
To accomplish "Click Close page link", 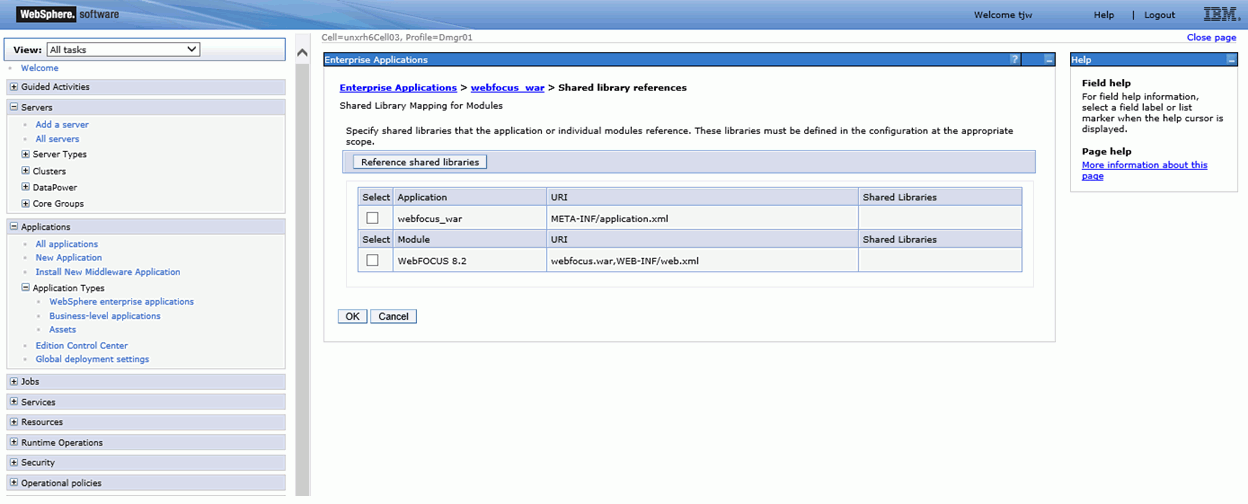I will point(1211,37).
